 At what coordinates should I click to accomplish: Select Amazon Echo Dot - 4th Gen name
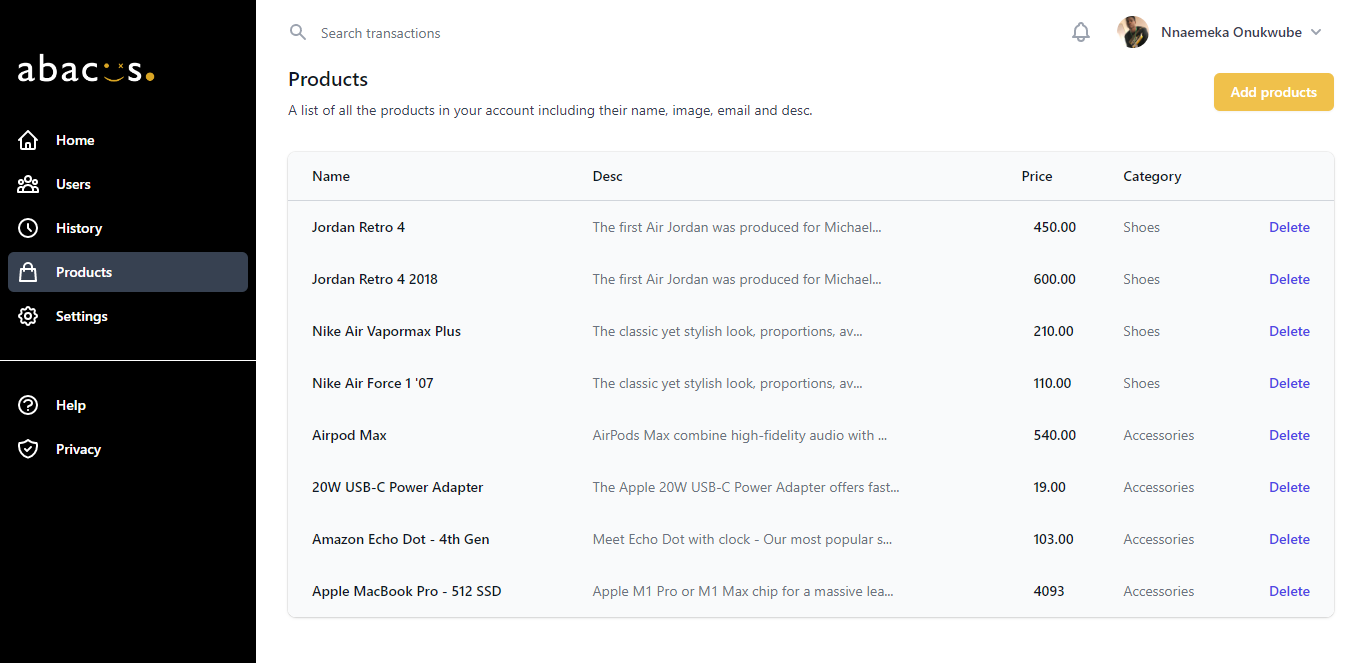tap(401, 539)
